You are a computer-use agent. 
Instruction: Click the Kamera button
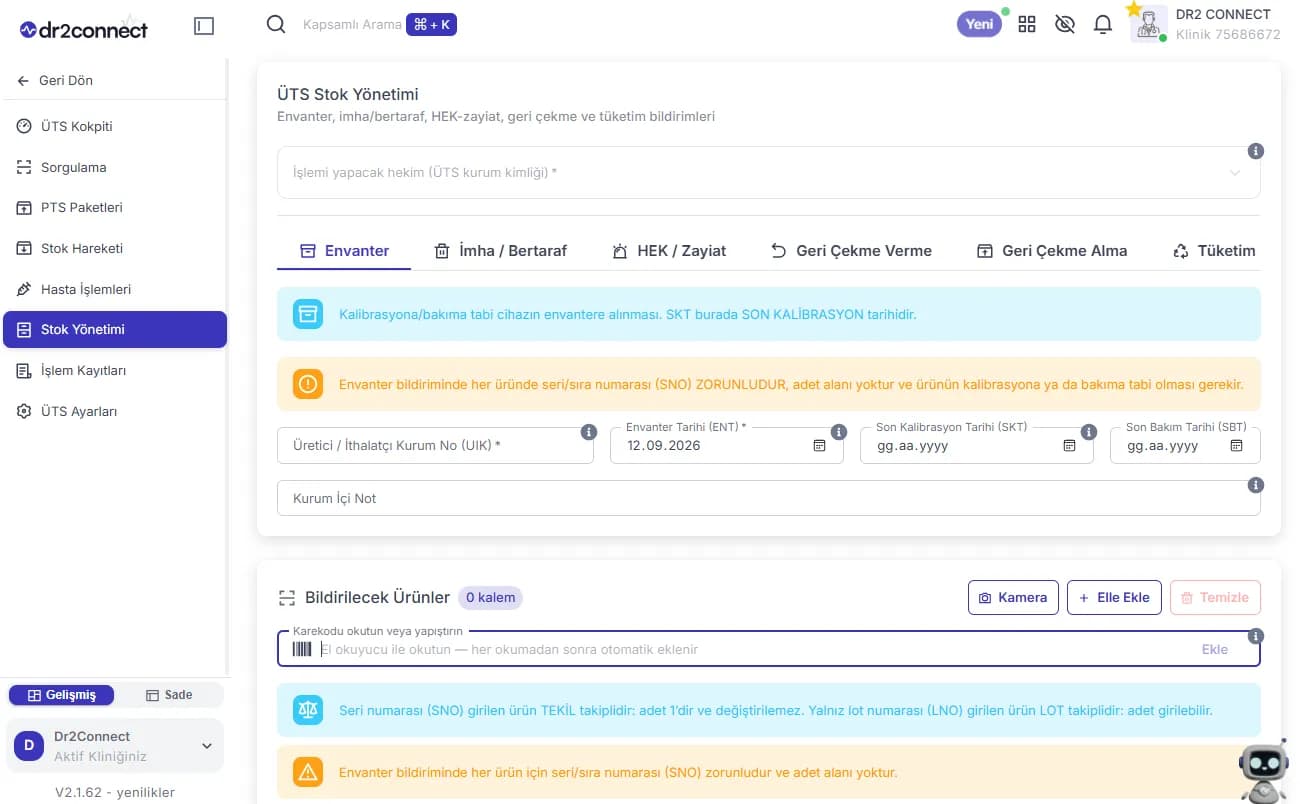(1013, 597)
